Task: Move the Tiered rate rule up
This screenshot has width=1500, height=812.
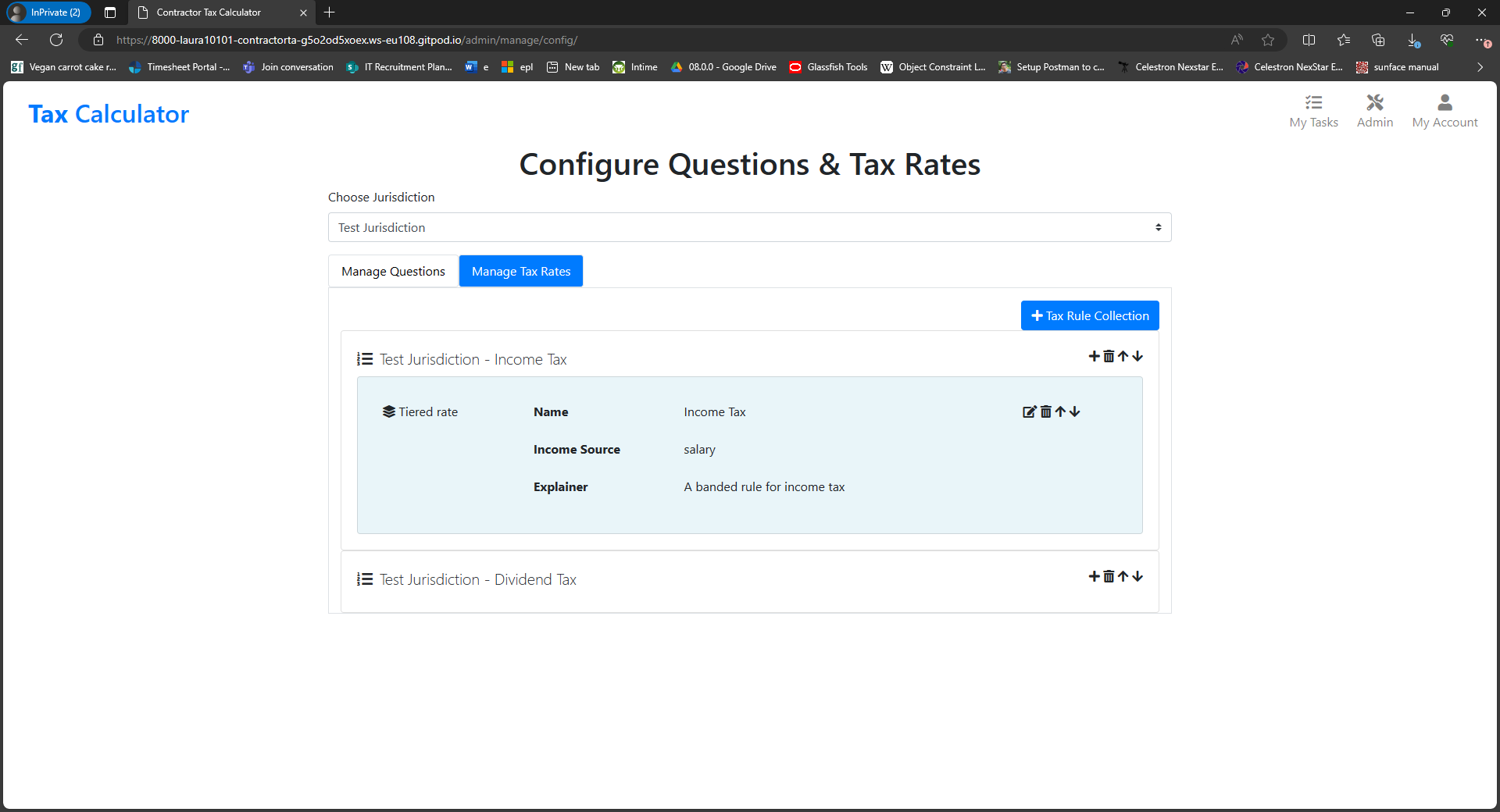Action: tap(1060, 411)
